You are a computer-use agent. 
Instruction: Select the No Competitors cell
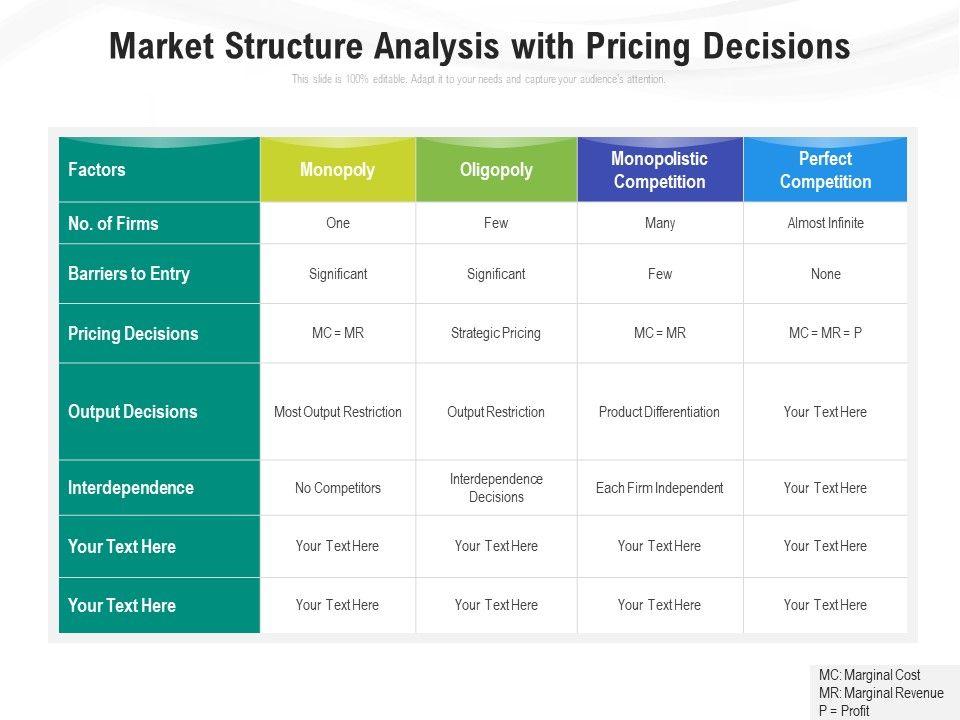pos(338,488)
